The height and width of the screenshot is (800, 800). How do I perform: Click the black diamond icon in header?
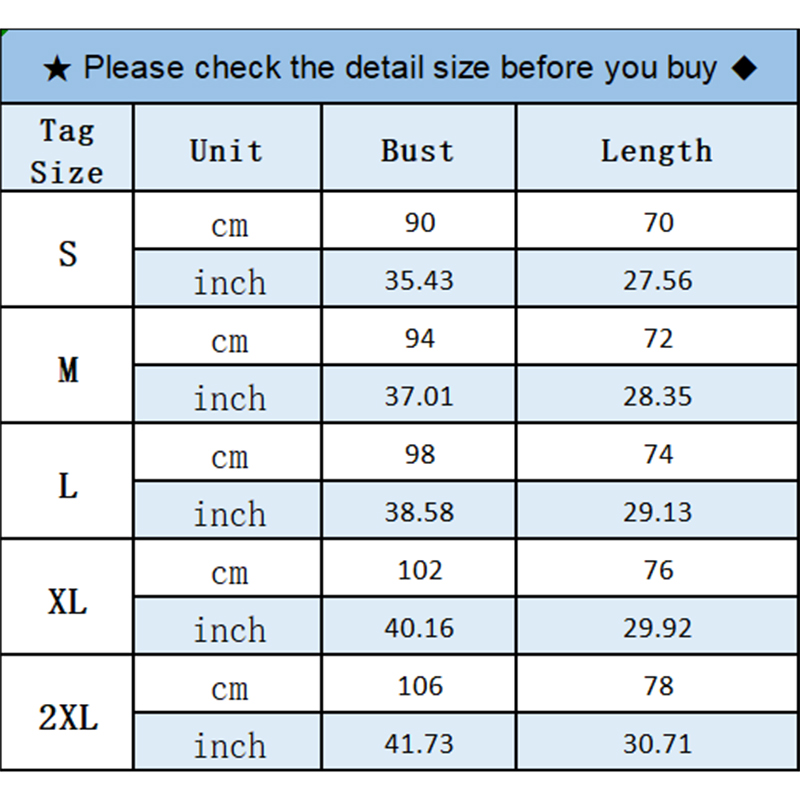743,68
